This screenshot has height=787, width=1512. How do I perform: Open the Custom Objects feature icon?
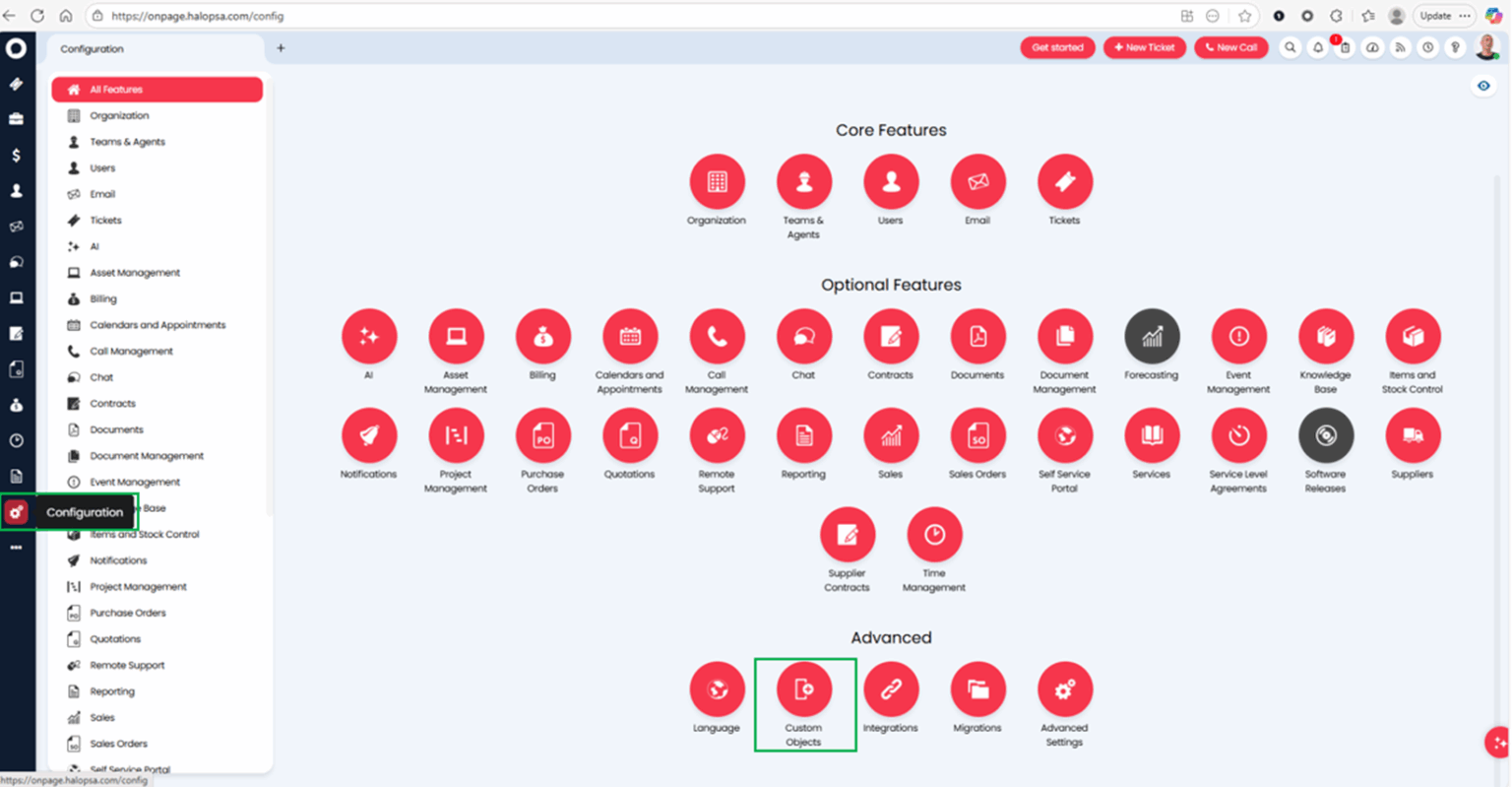pyautogui.click(x=803, y=689)
